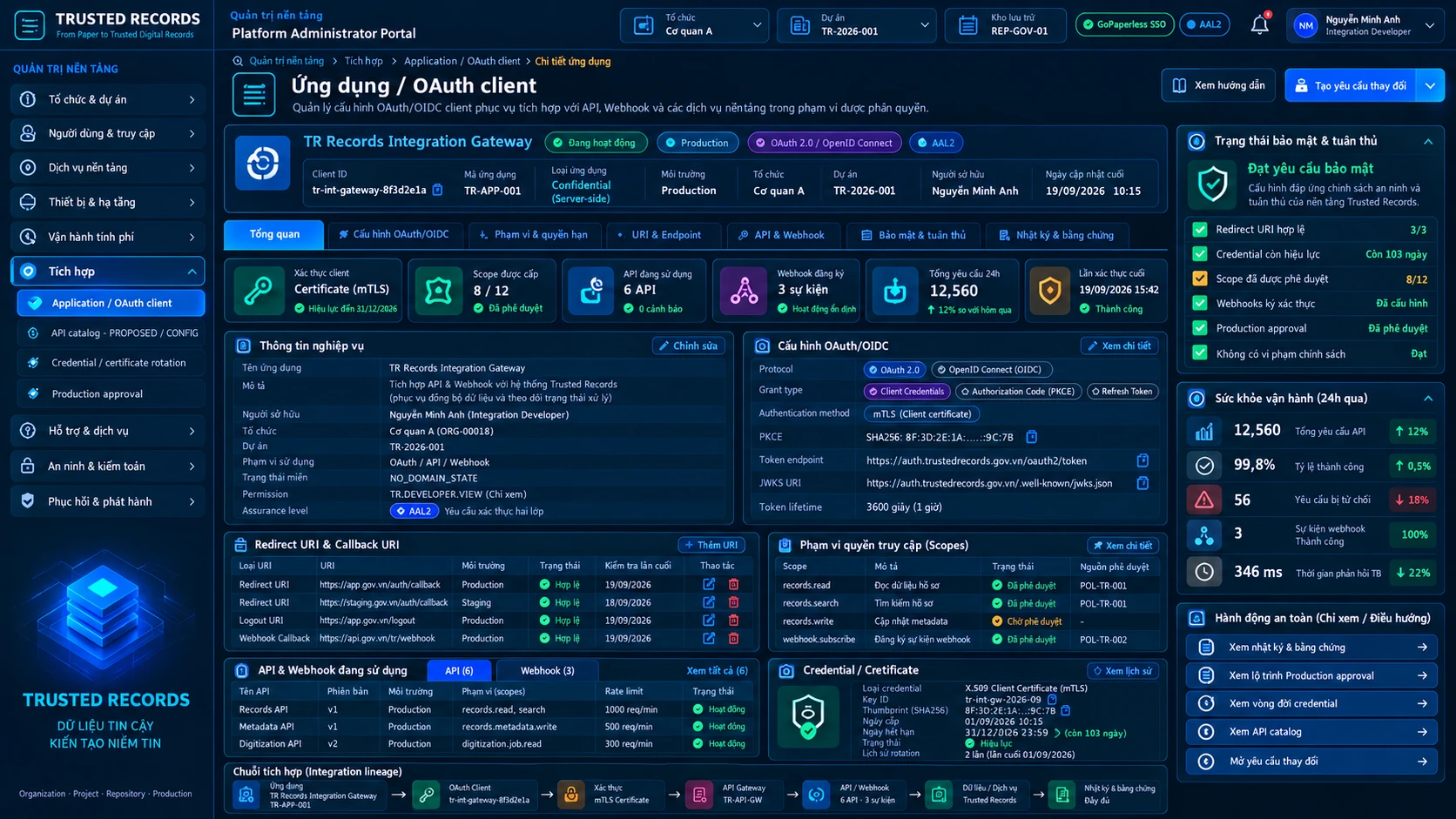Toggle the Redirect URI hợp lệ checkbox
This screenshot has width=1456, height=819.
click(x=1200, y=230)
